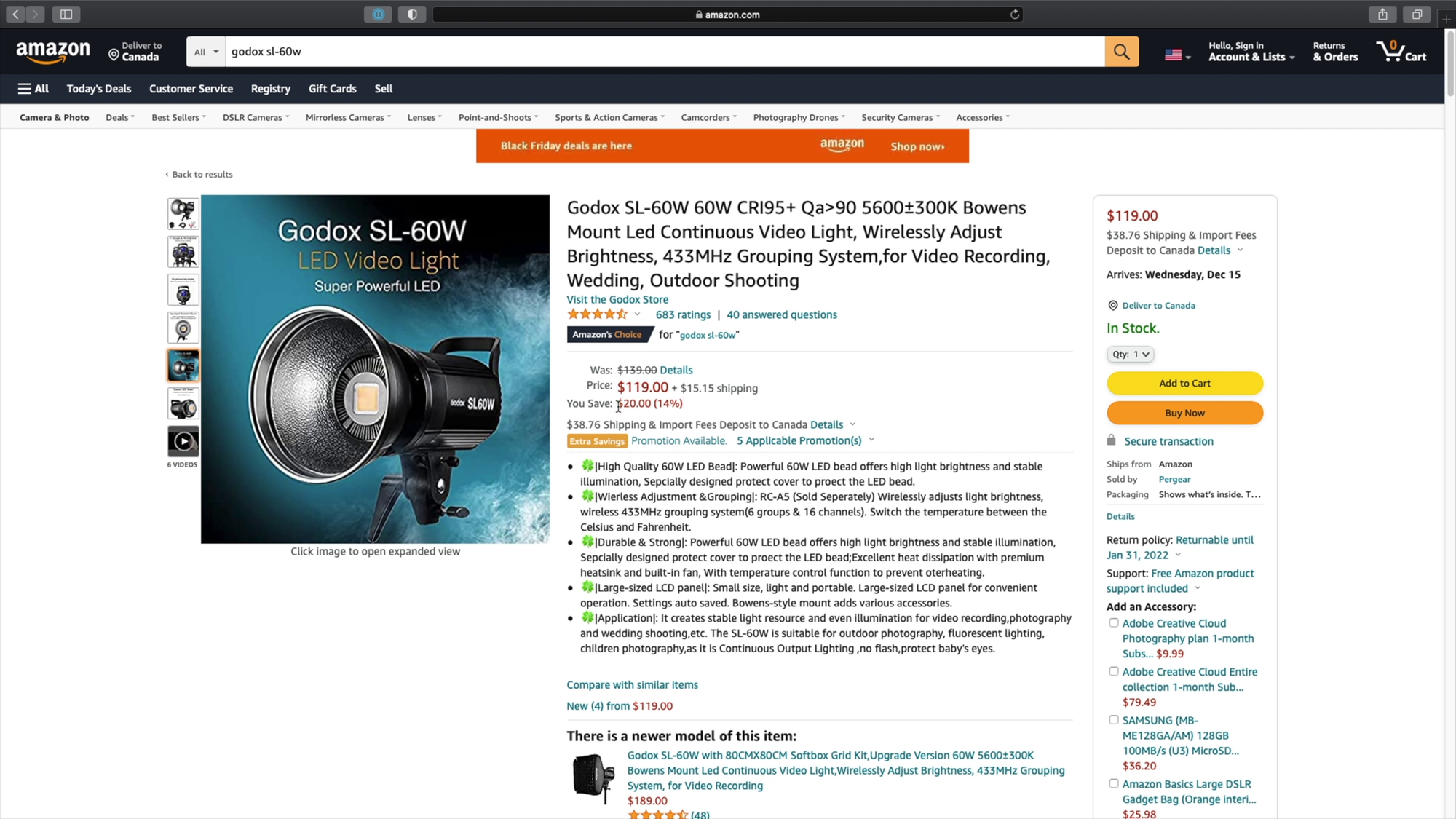Visit the Godox Store link
Viewport: 1456px width, 819px height.
click(x=617, y=299)
